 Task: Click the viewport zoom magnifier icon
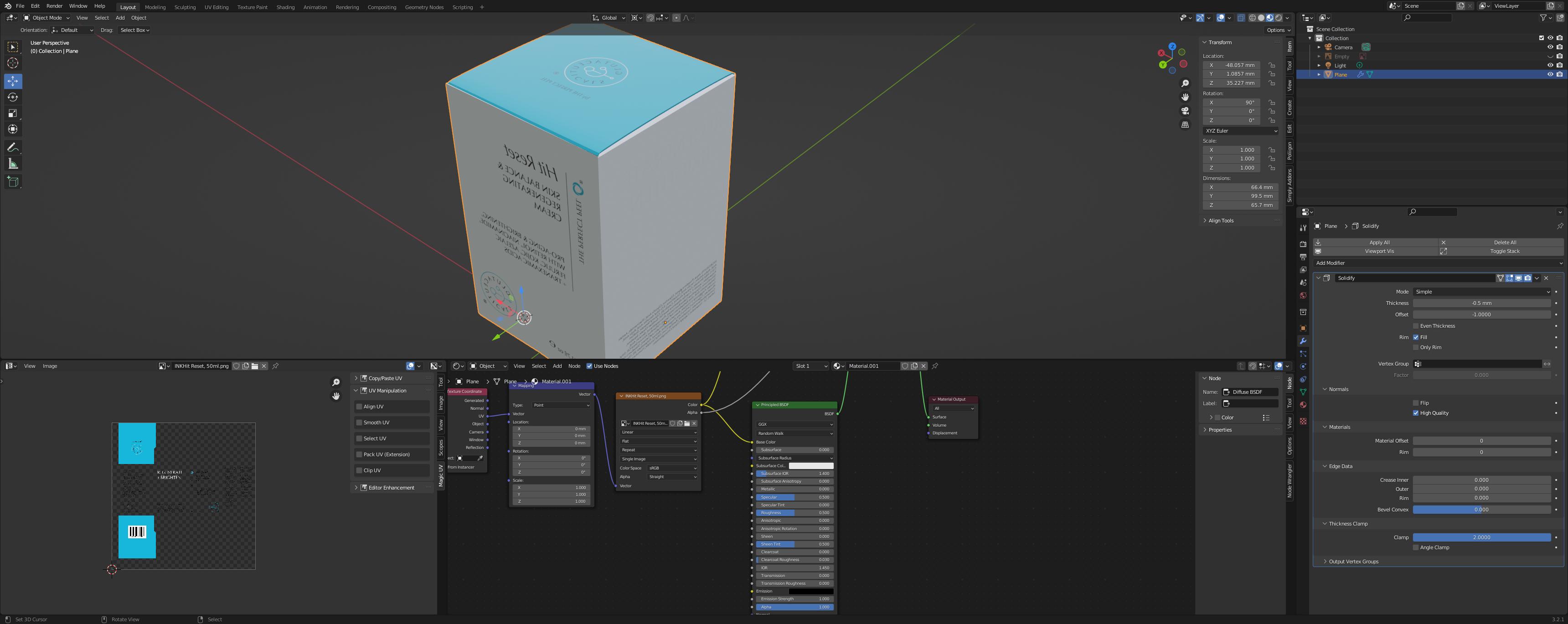[1185, 83]
